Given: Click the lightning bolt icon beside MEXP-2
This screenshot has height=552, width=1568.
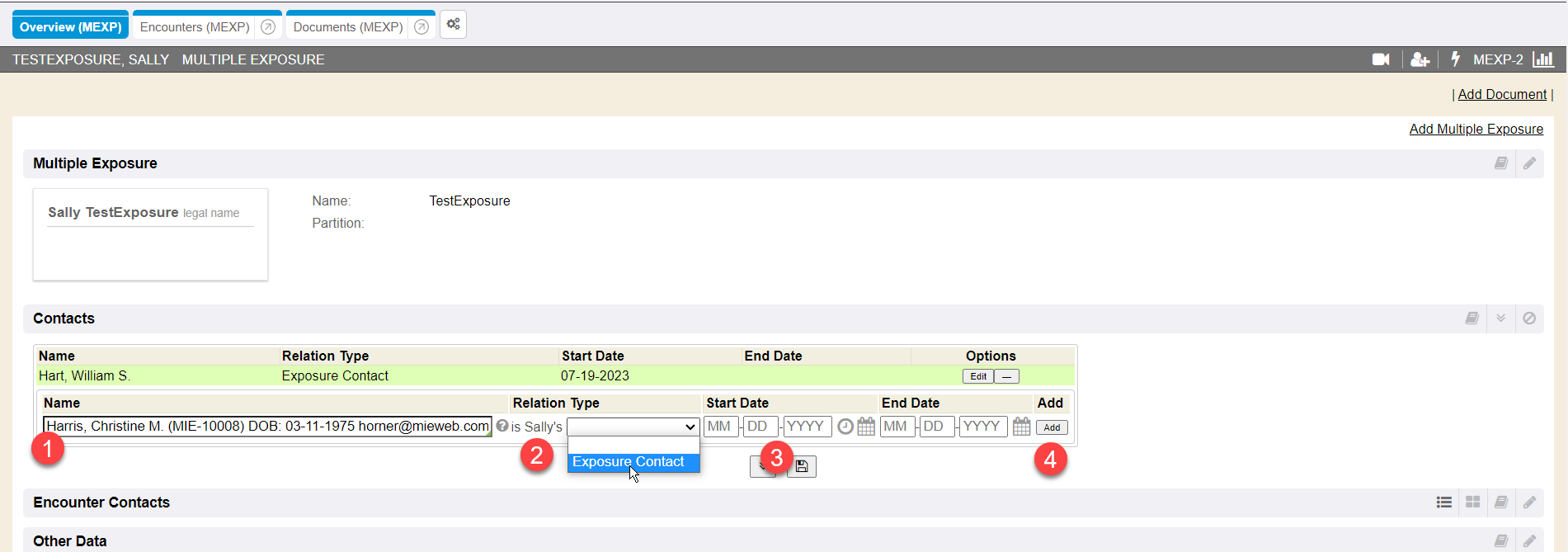Looking at the screenshot, I should click(1455, 59).
